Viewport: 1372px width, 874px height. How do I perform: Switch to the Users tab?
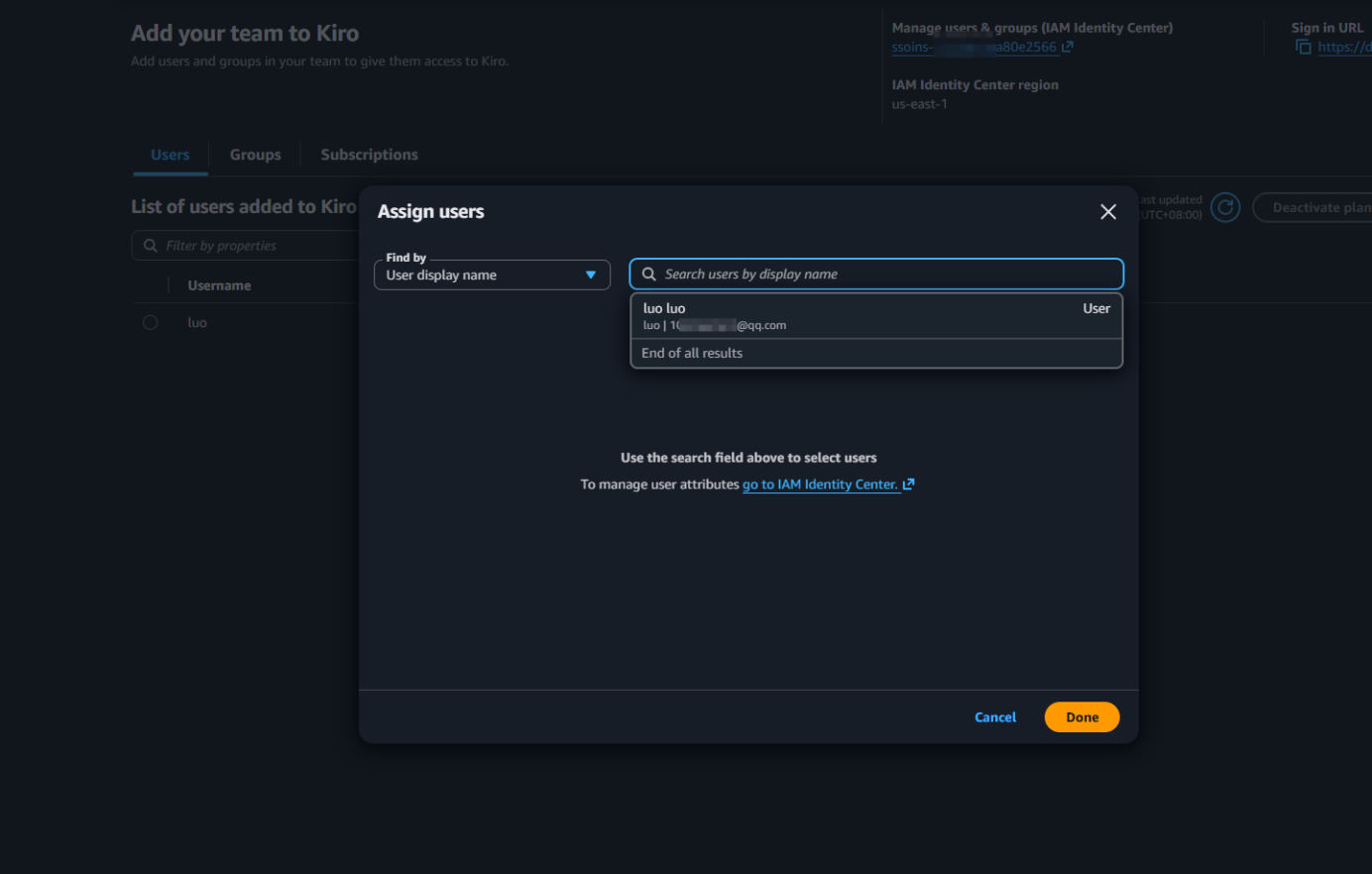pyautogui.click(x=171, y=155)
